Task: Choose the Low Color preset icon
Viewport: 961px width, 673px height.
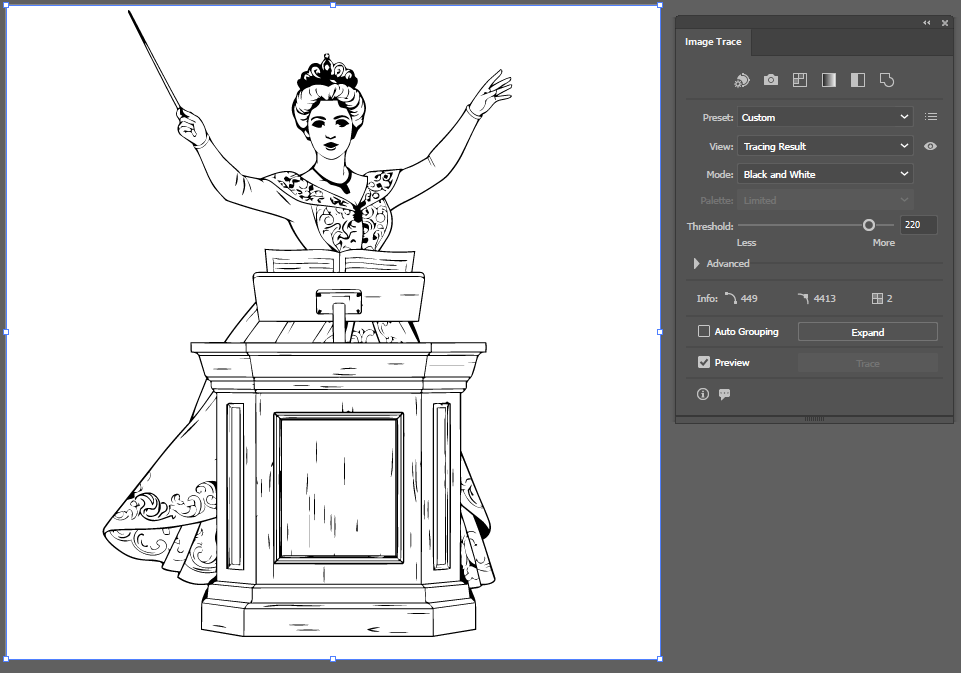Action: 800,80
